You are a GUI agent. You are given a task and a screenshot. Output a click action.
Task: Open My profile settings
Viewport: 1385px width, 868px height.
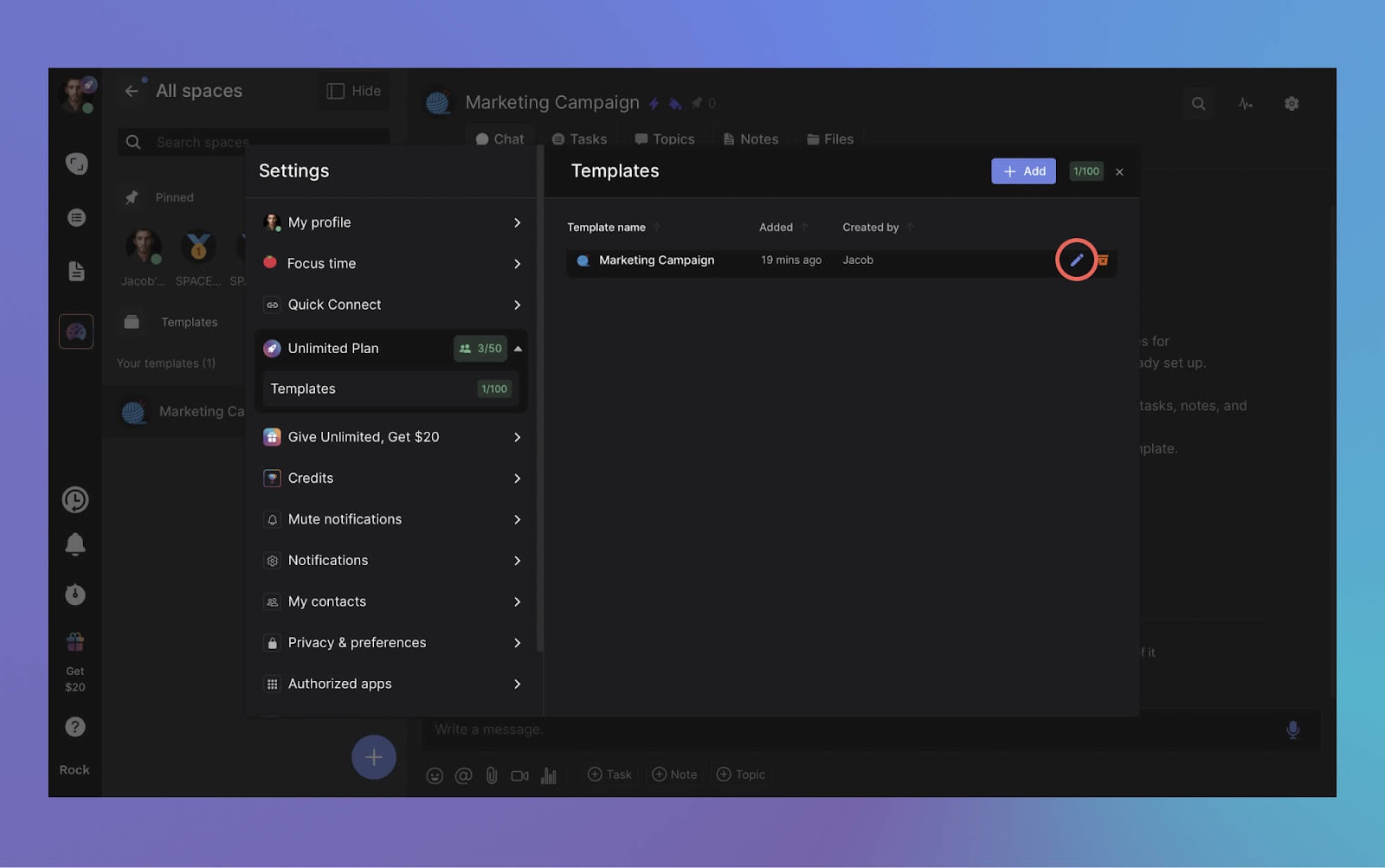click(x=391, y=222)
